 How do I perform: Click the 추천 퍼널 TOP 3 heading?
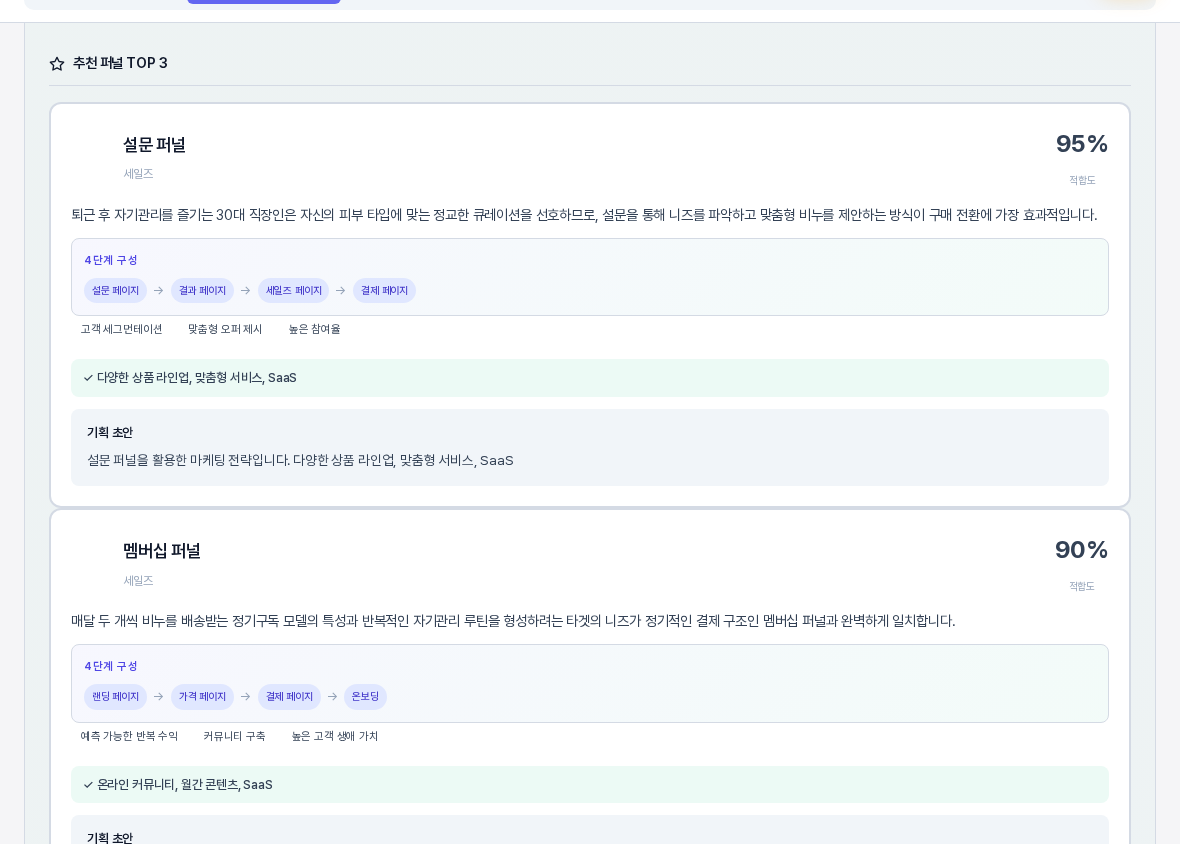pyautogui.click(x=120, y=63)
